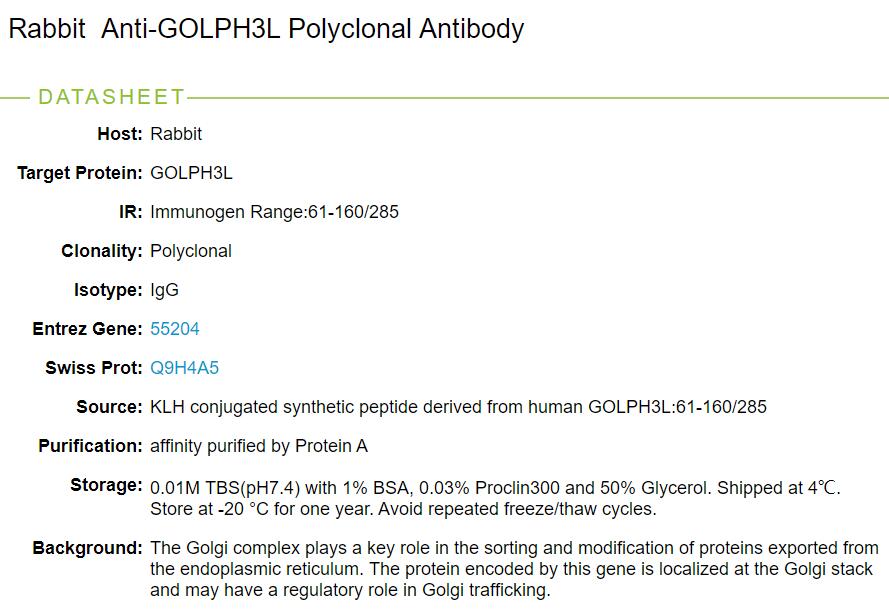Open the Entrez Gene link 55204
Image resolution: width=889 pixels, height=613 pixels.
pos(175,329)
